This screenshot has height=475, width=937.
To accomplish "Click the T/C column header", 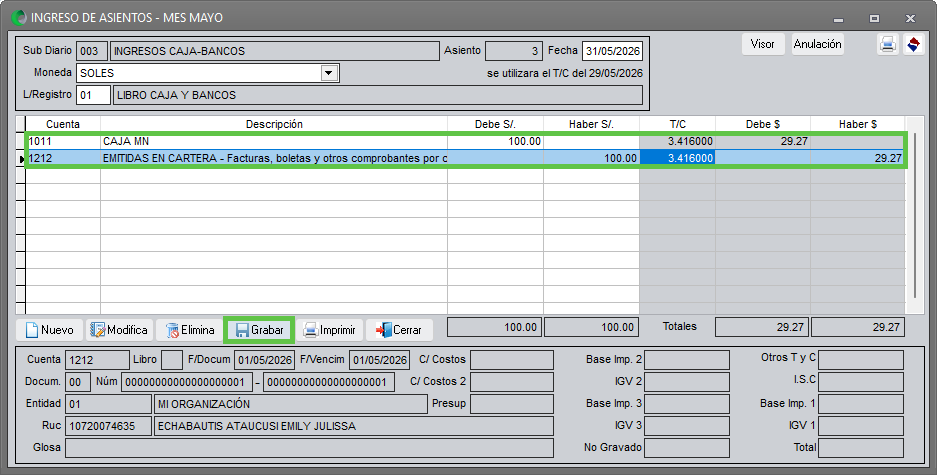I will click(x=678, y=124).
